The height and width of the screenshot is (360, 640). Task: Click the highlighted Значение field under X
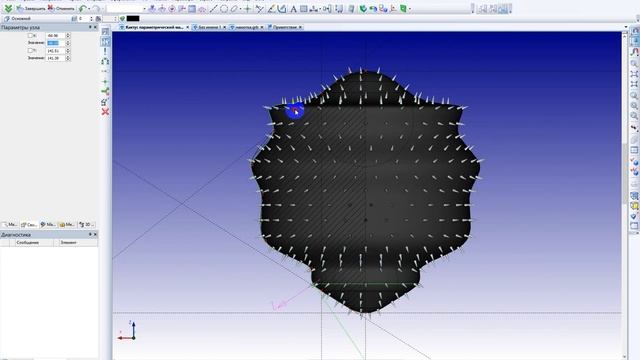click(56, 43)
